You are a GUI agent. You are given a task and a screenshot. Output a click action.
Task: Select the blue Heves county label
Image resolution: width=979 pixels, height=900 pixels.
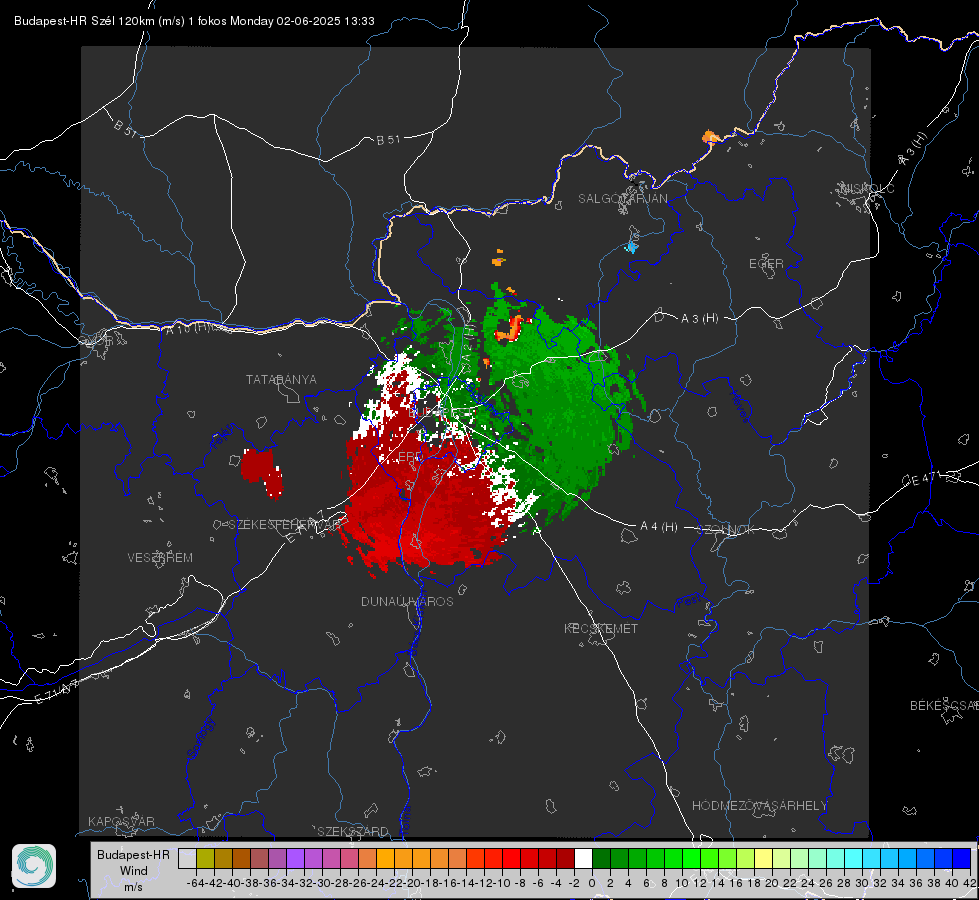point(739,406)
